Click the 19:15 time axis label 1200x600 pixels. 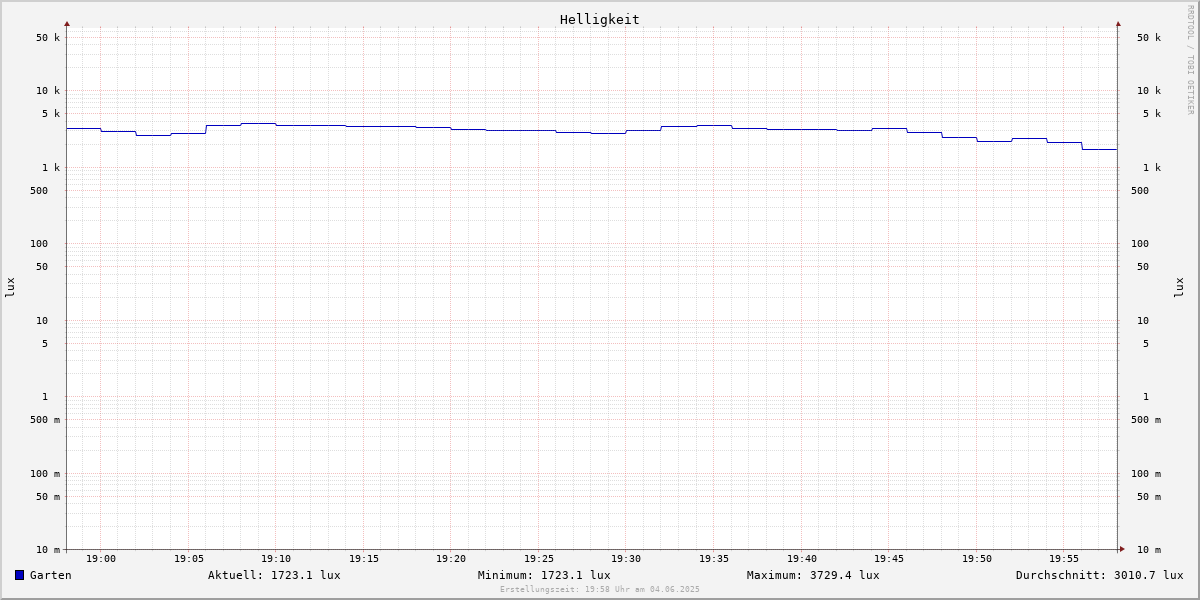point(364,559)
